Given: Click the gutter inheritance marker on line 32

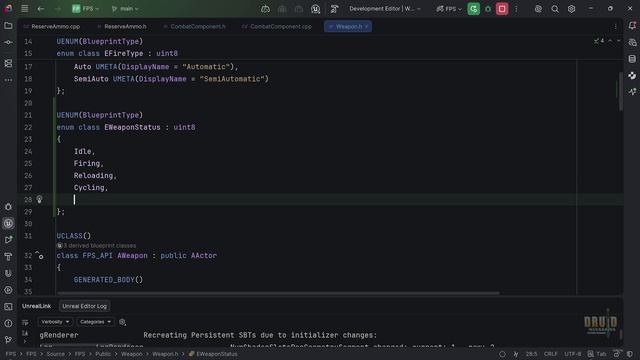Looking at the screenshot, I should [x=39, y=256].
